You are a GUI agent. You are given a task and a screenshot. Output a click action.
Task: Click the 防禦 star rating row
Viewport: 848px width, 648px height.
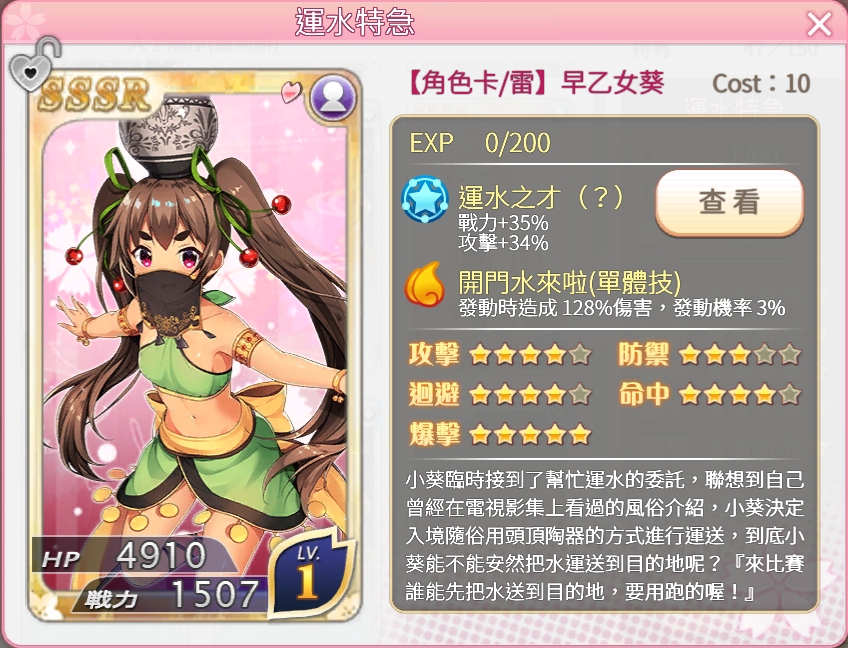[x=709, y=355]
